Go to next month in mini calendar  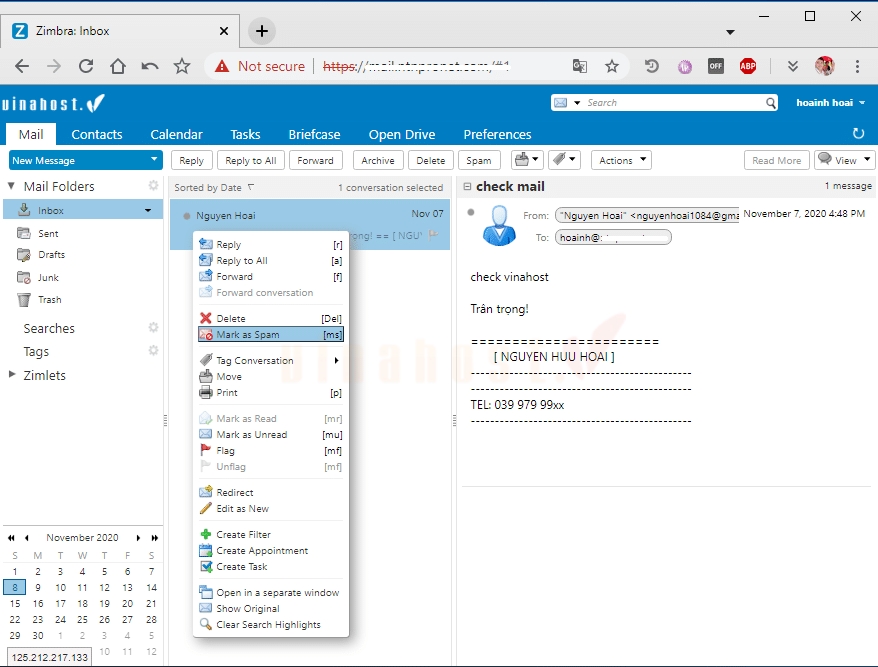138,538
